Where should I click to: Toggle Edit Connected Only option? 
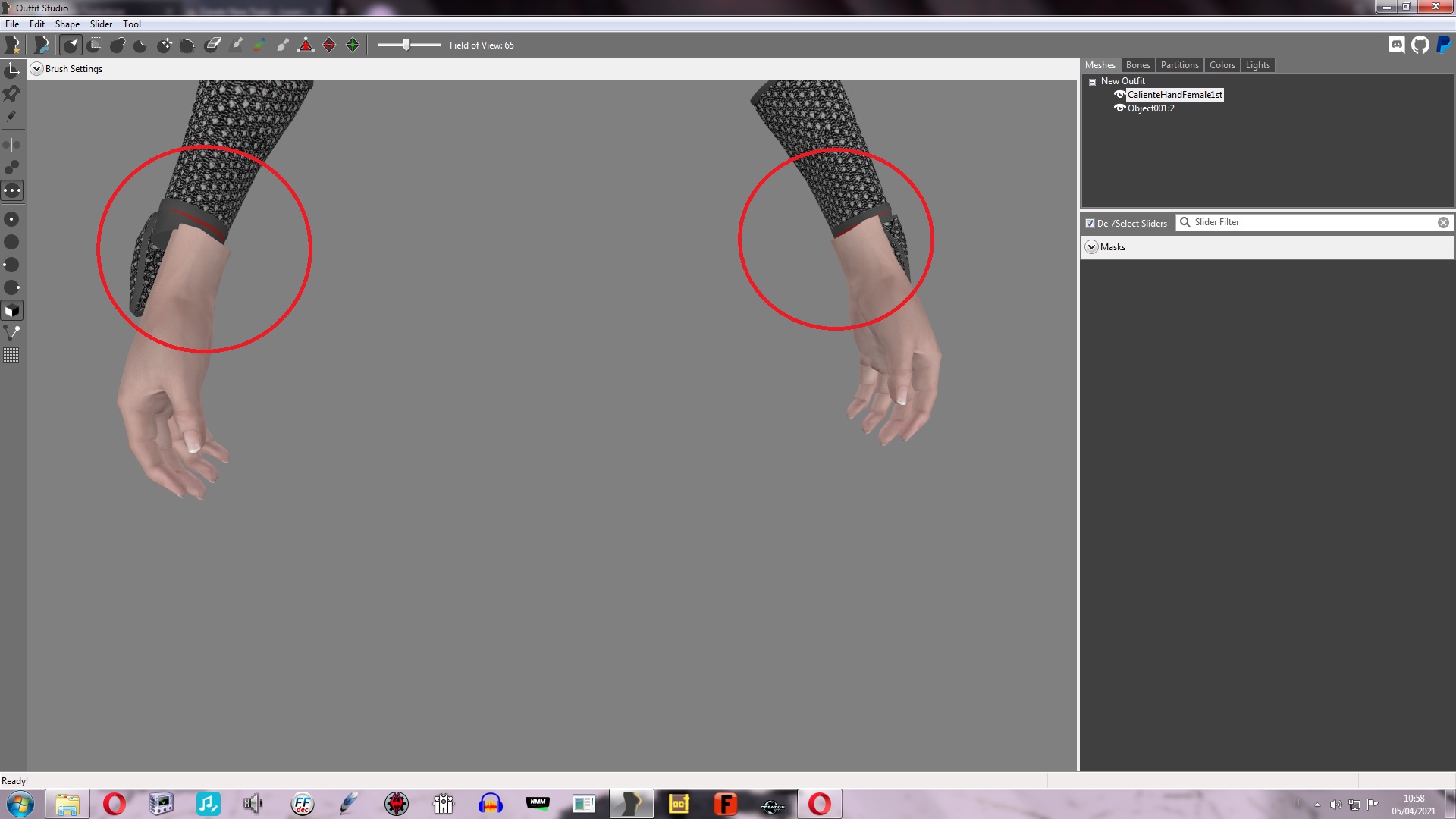tap(12, 167)
